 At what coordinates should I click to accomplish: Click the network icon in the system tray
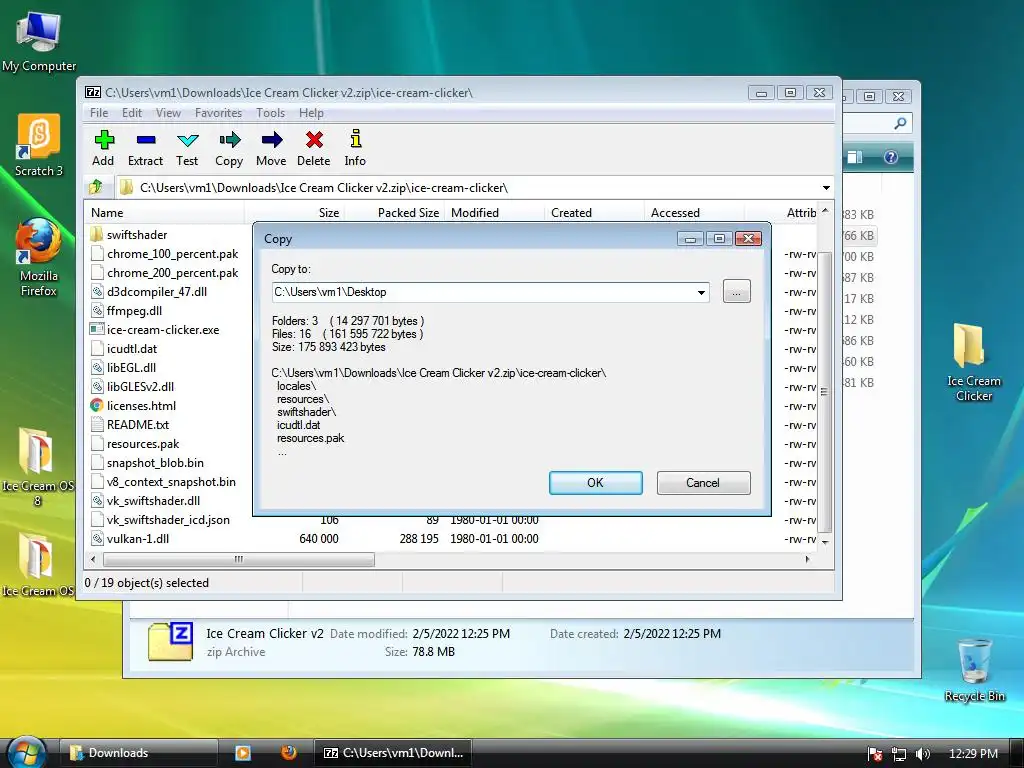(899, 754)
